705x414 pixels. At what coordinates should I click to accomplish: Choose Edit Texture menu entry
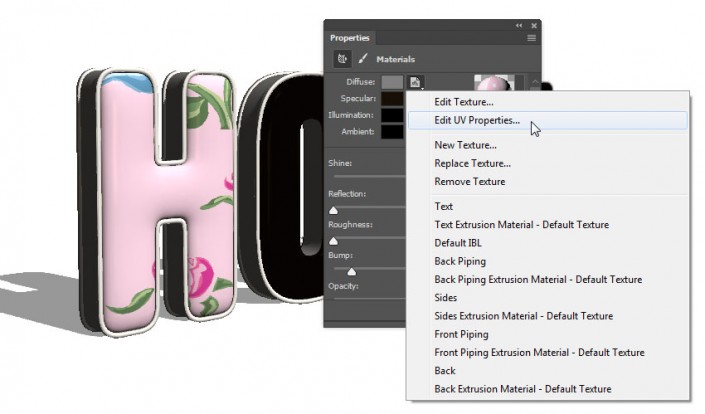point(464,102)
